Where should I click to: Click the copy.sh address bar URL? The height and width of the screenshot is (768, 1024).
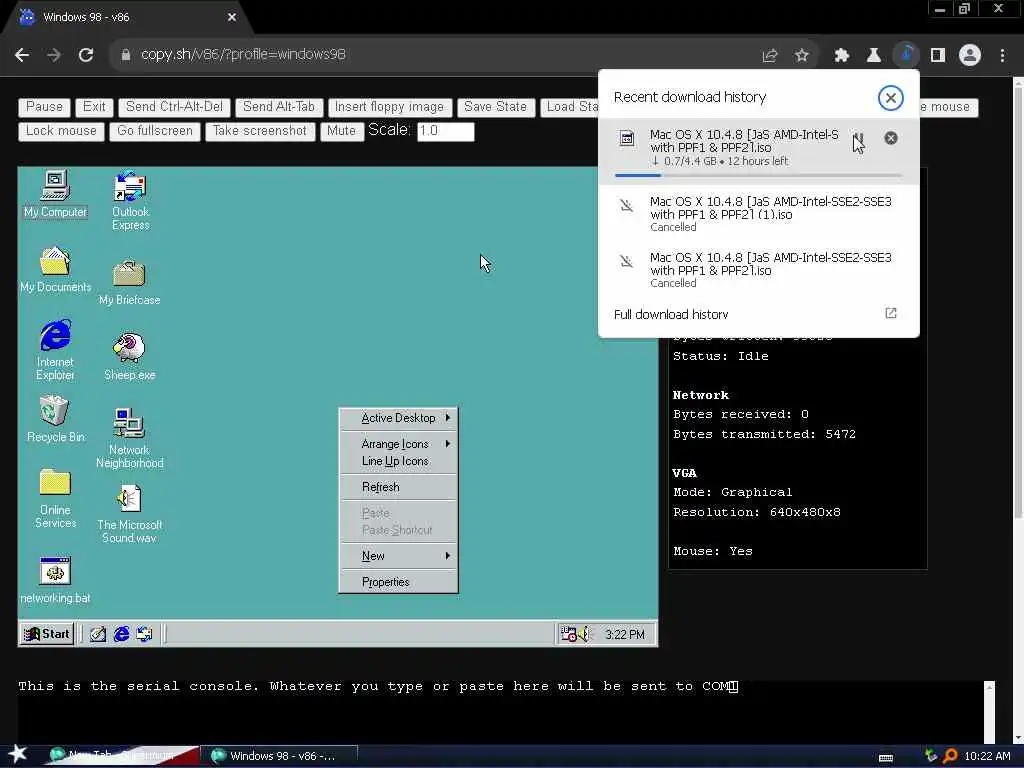[x=243, y=55]
